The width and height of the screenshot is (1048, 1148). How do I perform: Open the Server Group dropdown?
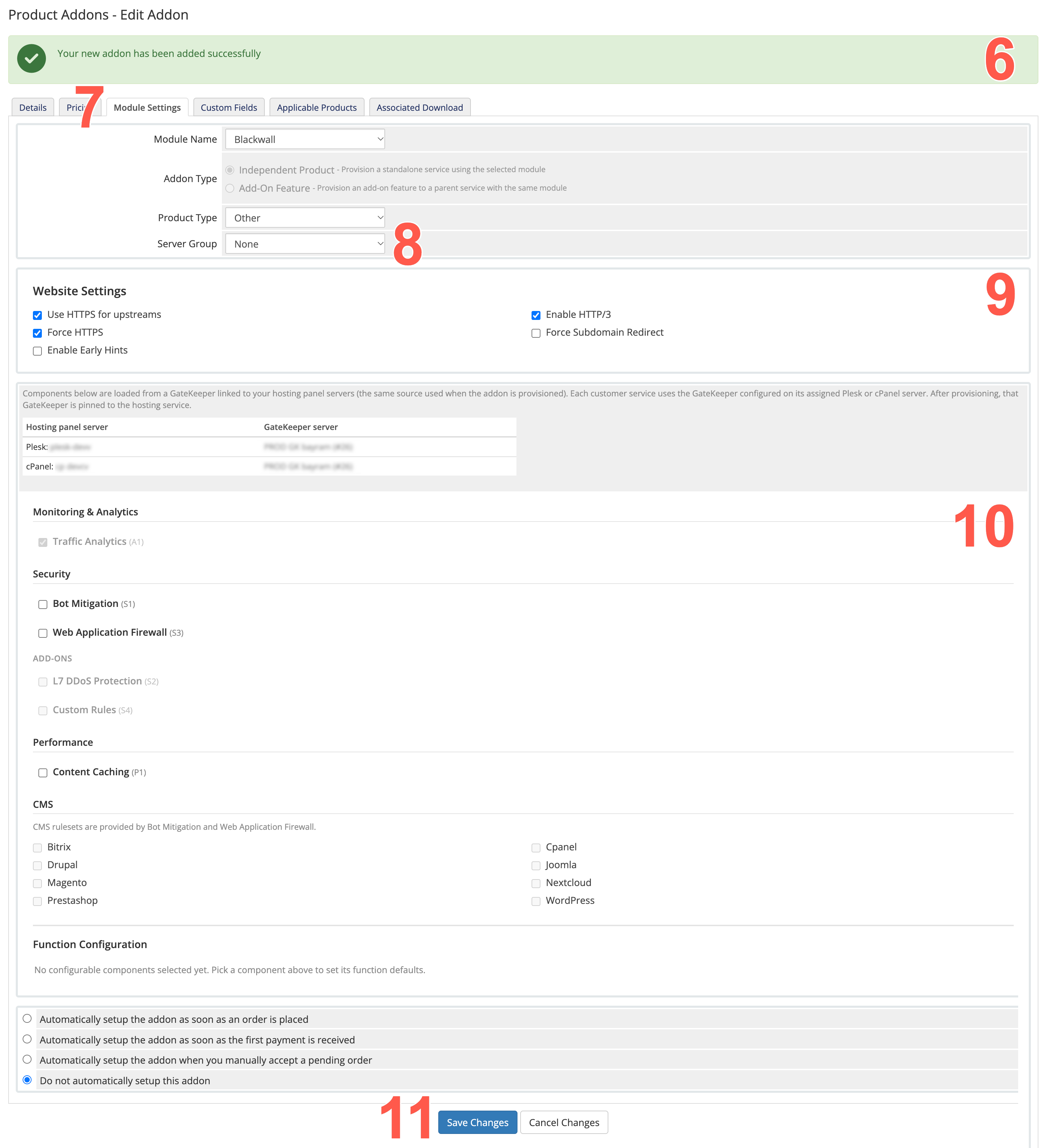305,244
